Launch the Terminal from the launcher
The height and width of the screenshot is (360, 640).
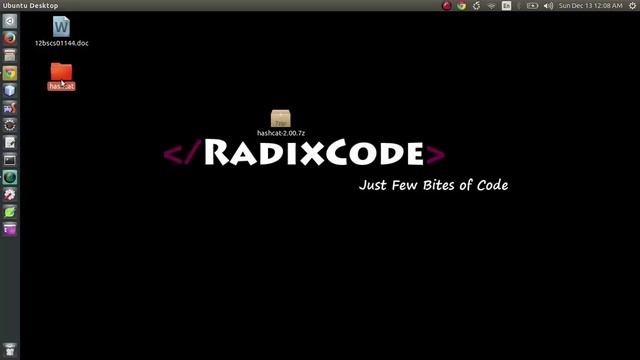click(x=10, y=160)
